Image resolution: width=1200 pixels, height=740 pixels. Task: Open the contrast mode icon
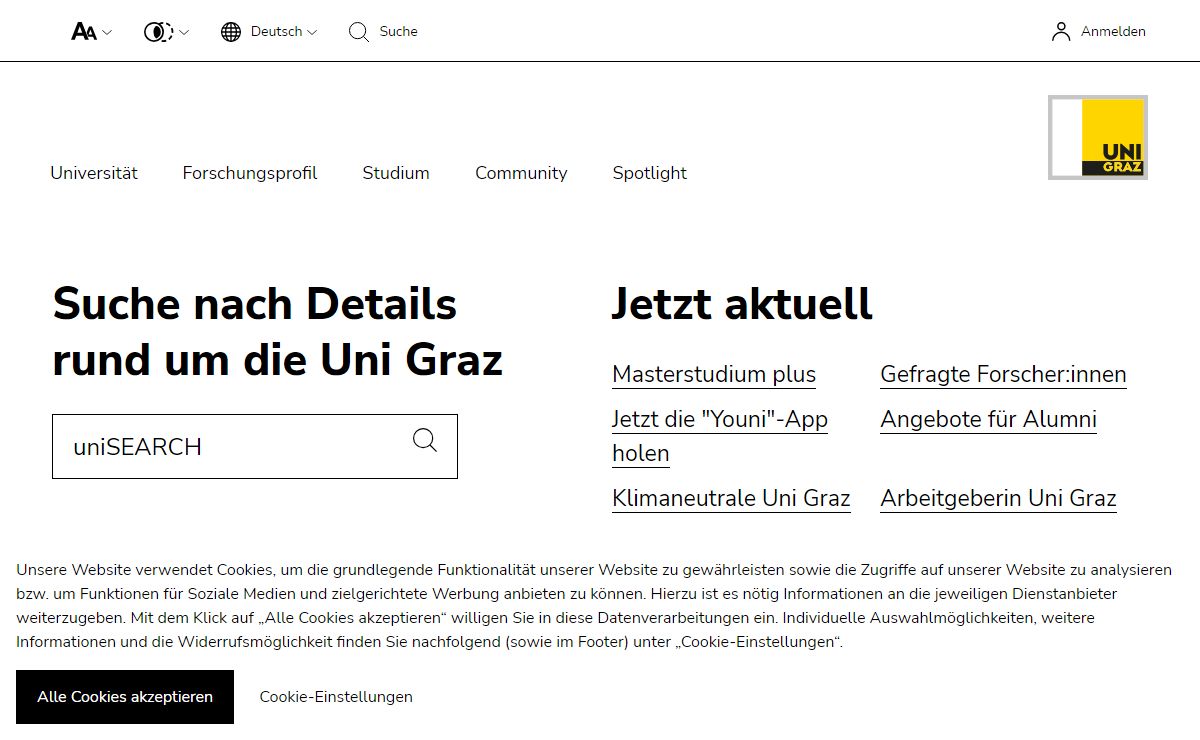157,32
